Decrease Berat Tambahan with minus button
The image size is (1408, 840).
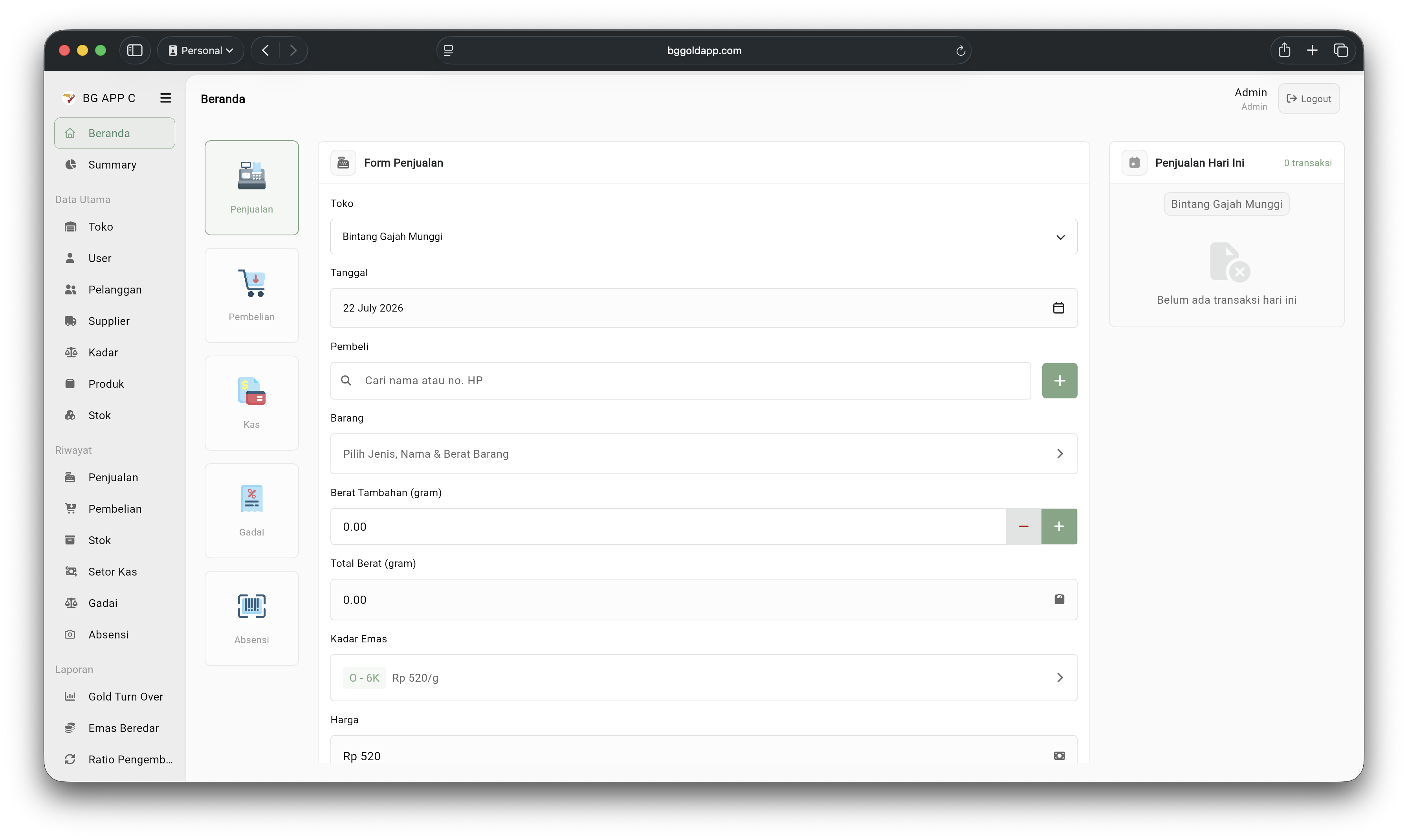pos(1023,526)
